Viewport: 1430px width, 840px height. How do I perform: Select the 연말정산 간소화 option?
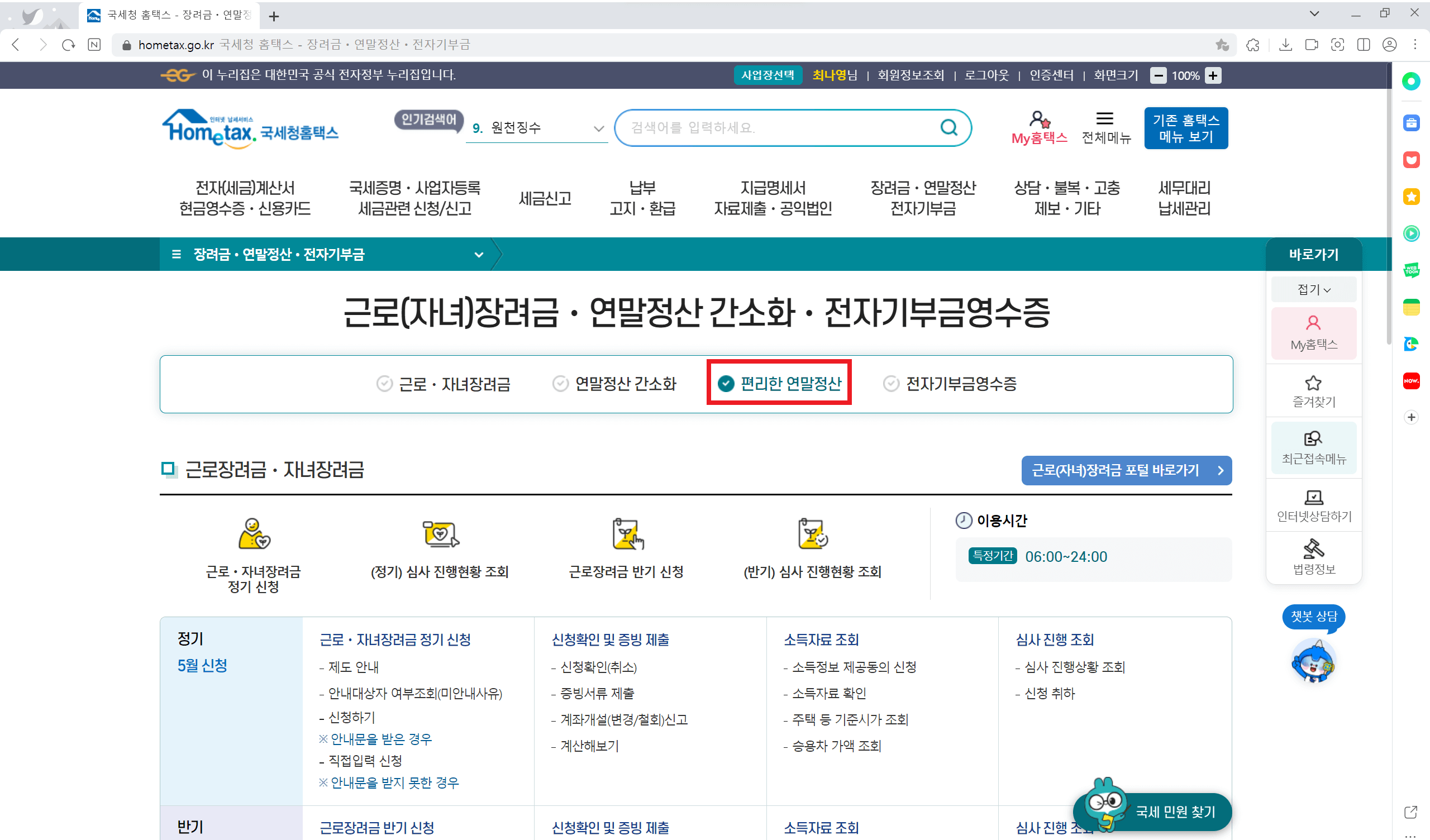614,384
